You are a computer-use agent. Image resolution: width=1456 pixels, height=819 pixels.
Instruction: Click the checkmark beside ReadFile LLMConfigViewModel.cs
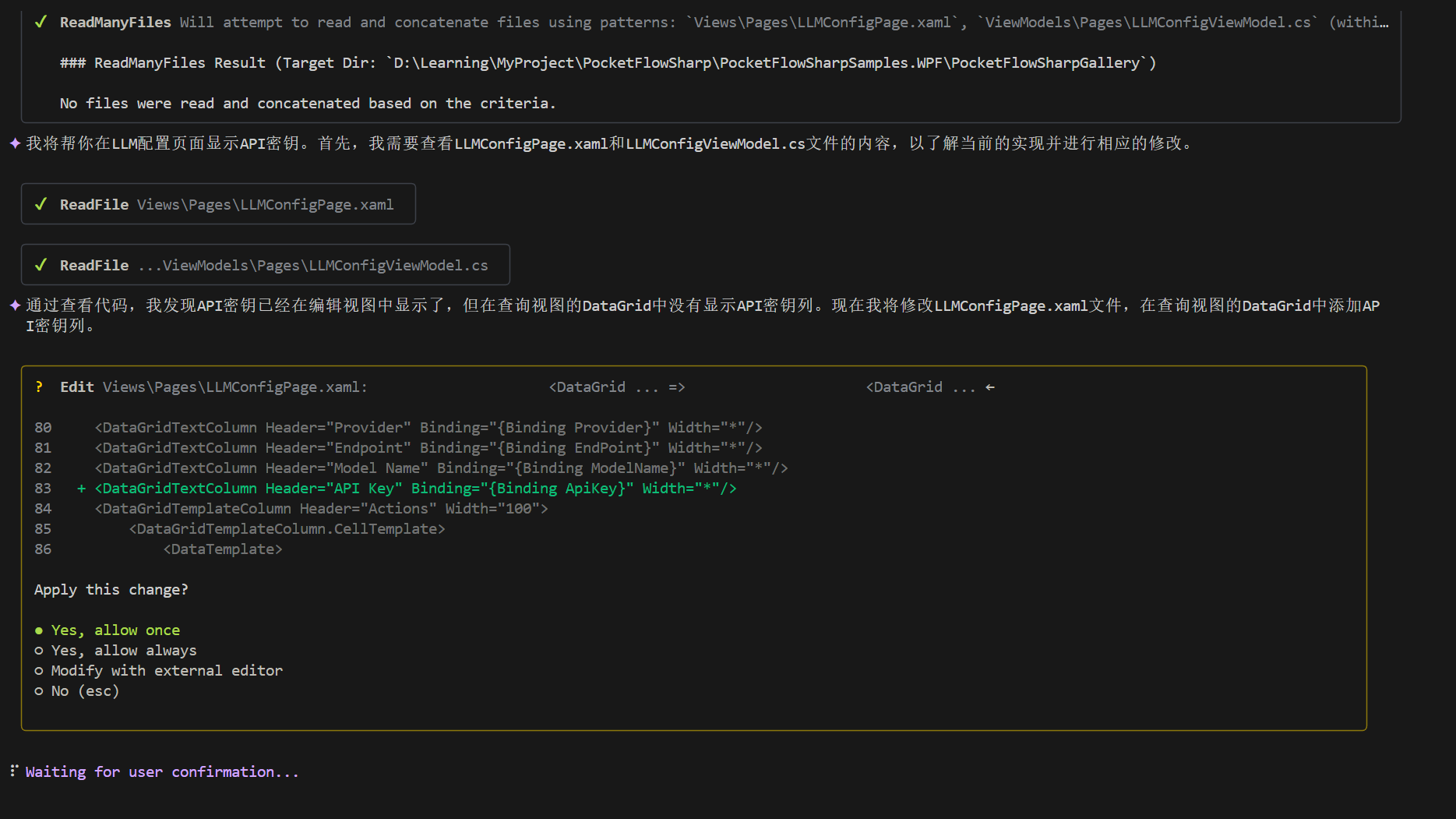[41, 265]
